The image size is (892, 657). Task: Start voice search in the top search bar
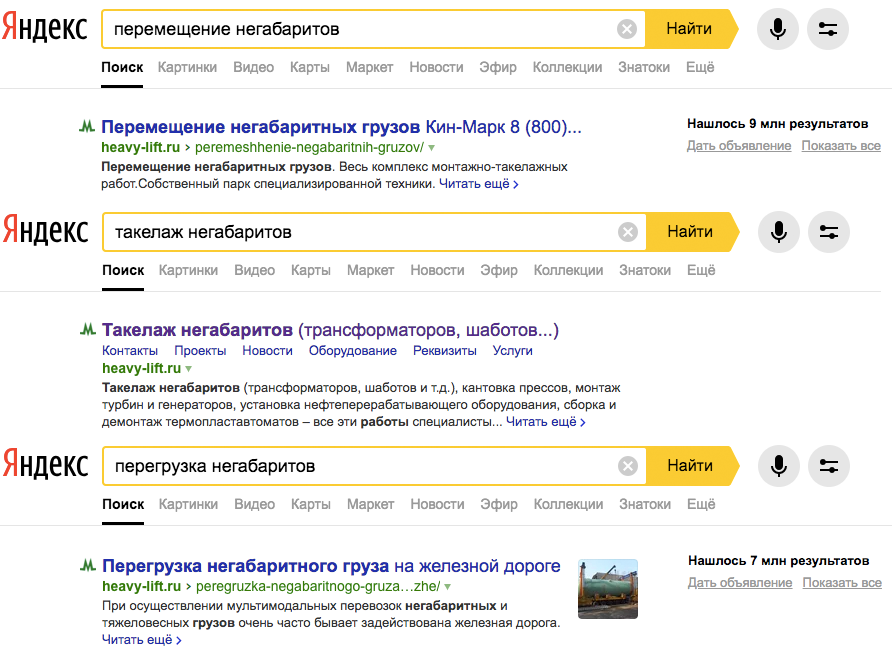point(778,29)
